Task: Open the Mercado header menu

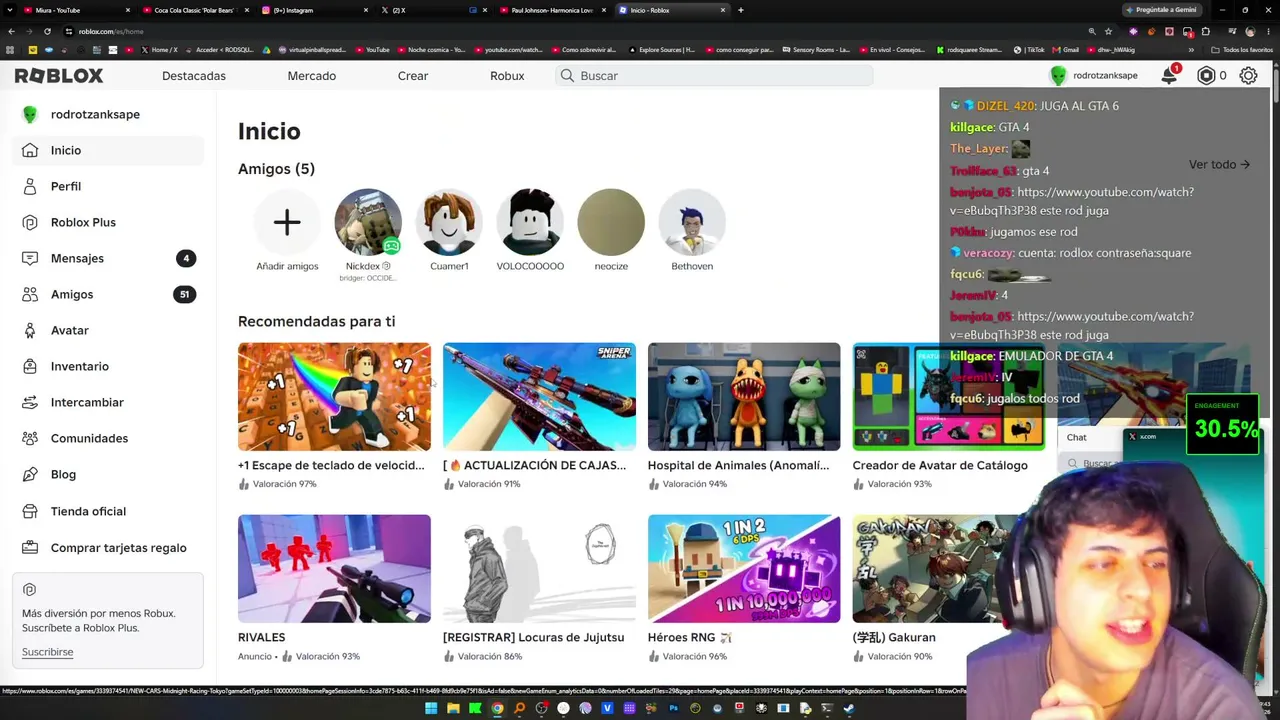Action: coord(312,76)
